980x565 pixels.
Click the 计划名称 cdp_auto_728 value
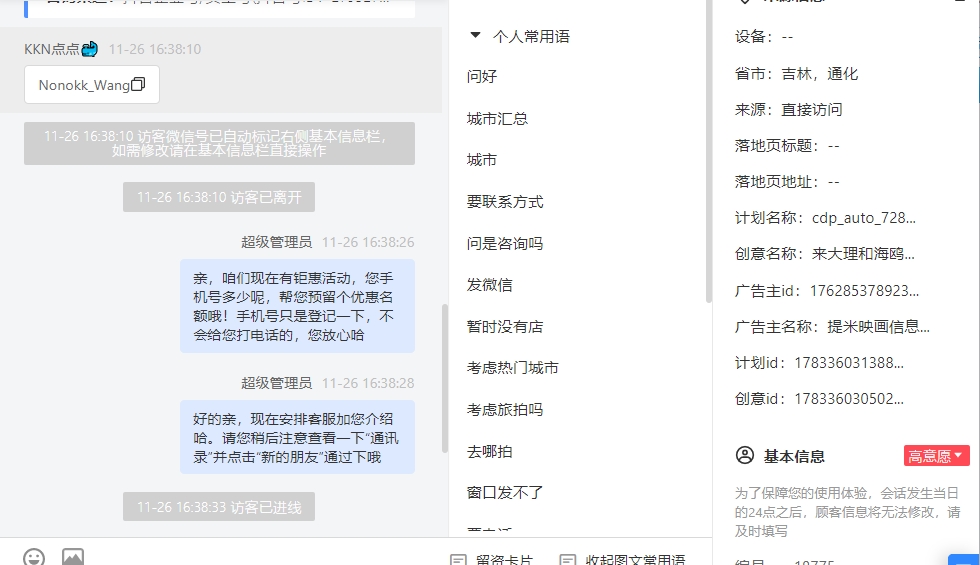click(x=864, y=218)
